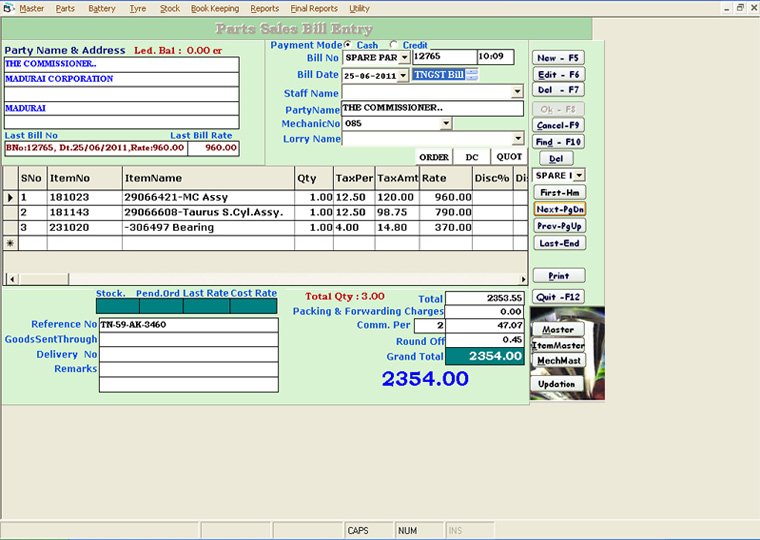The width and height of the screenshot is (760, 540).
Task: Click the TNGST Bill spinner arrows
Action: tap(472, 75)
